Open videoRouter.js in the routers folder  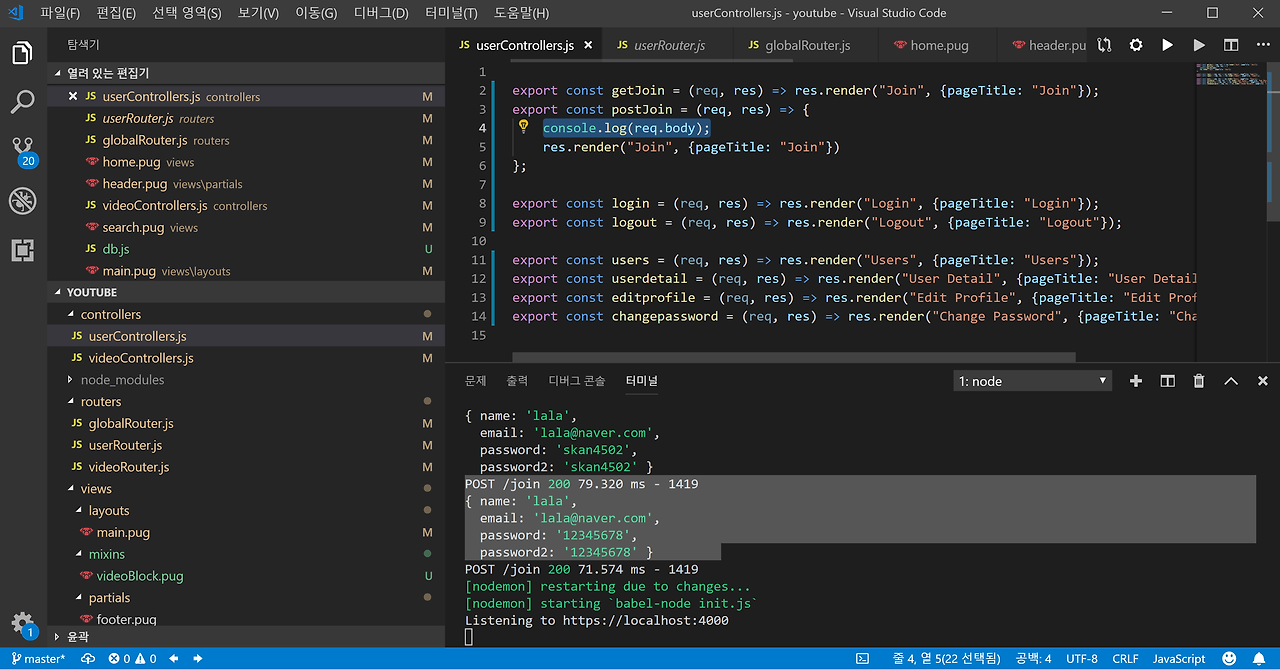128,467
